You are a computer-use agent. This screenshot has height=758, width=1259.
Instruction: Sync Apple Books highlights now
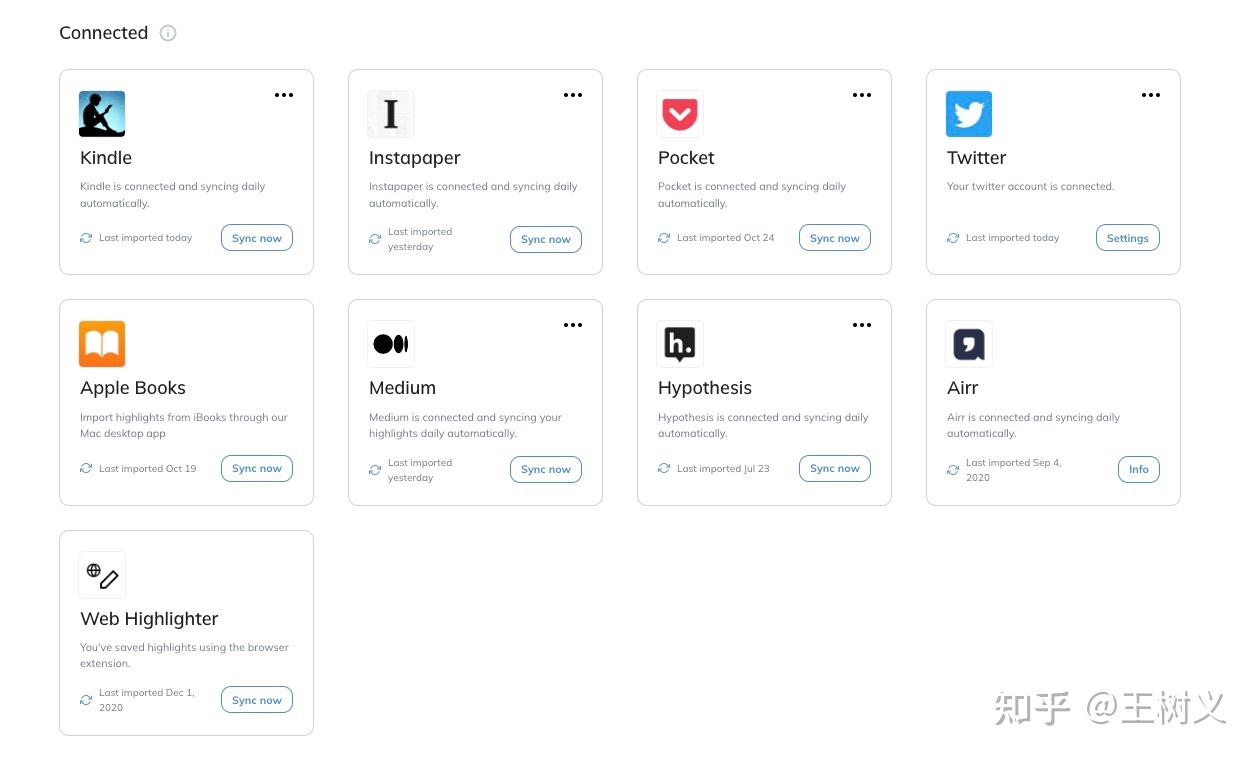point(257,469)
